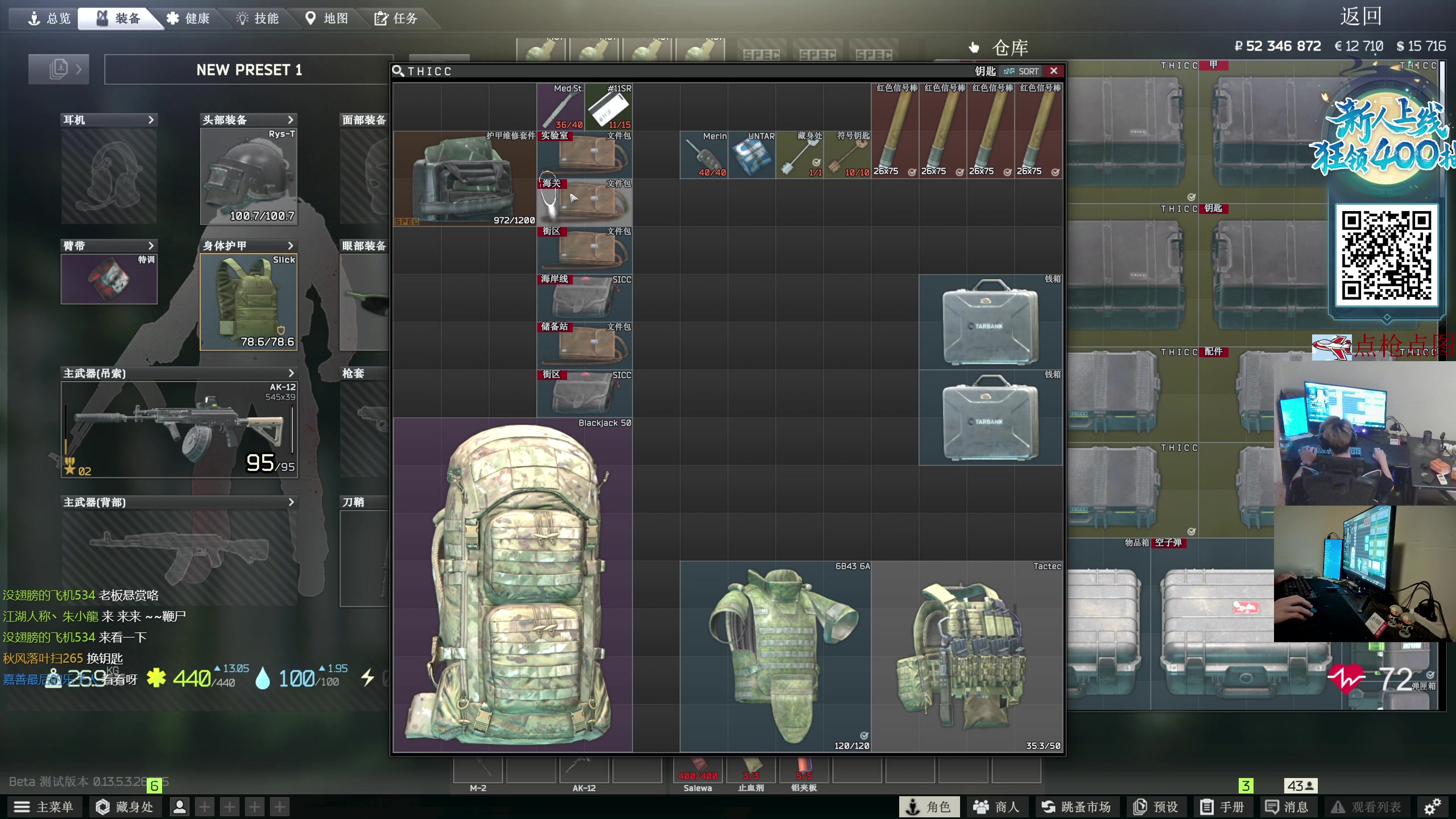Click the € 12 710 euro balance
The width and height of the screenshot is (1456, 819).
[1359, 46]
